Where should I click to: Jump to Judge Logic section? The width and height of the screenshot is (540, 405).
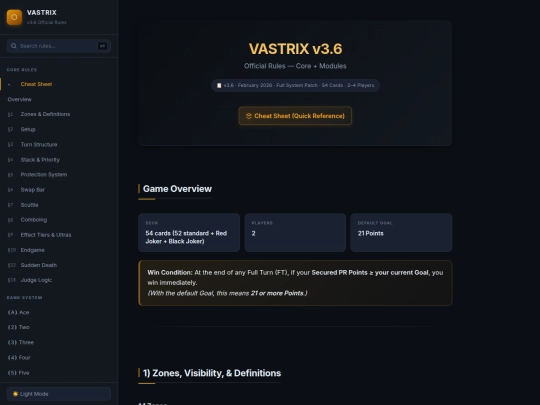59,280
